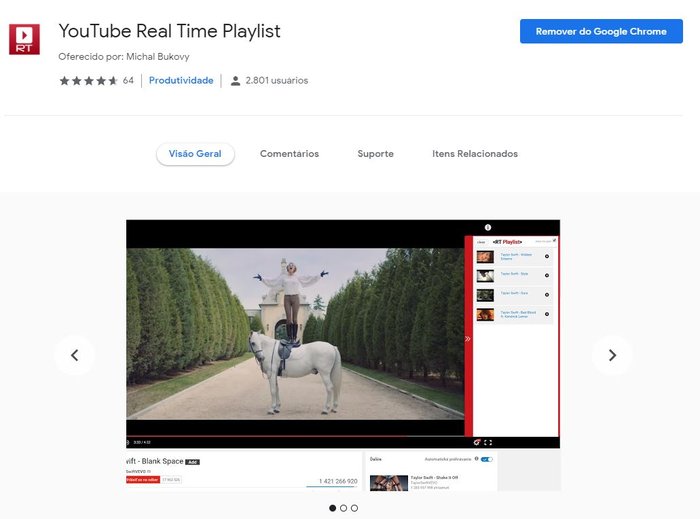Viewport: 700px width, 519px height.
Task: Click the extension preview screenshot image
Action: 343,355
